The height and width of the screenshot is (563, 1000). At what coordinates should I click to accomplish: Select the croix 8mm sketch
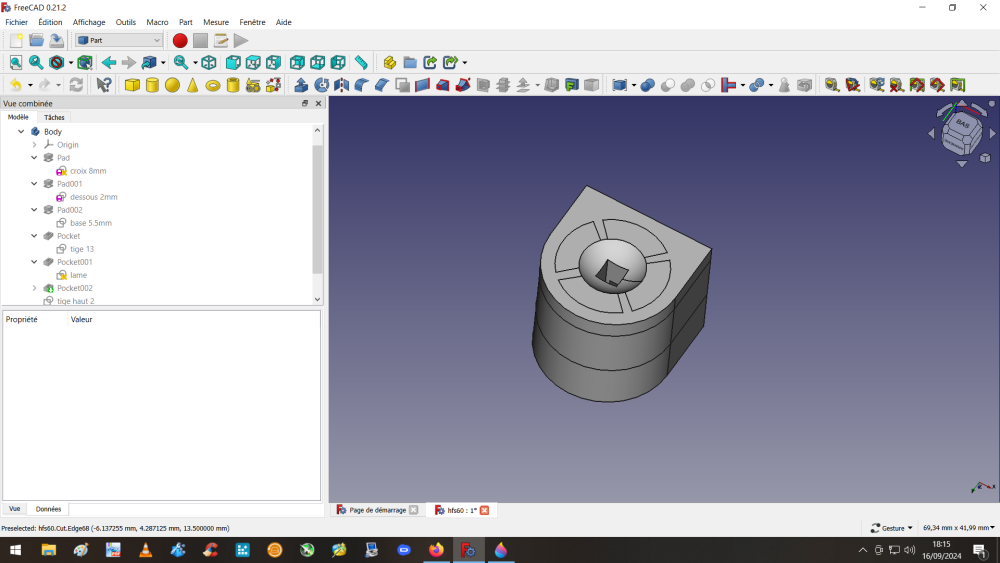pyautogui.click(x=88, y=171)
